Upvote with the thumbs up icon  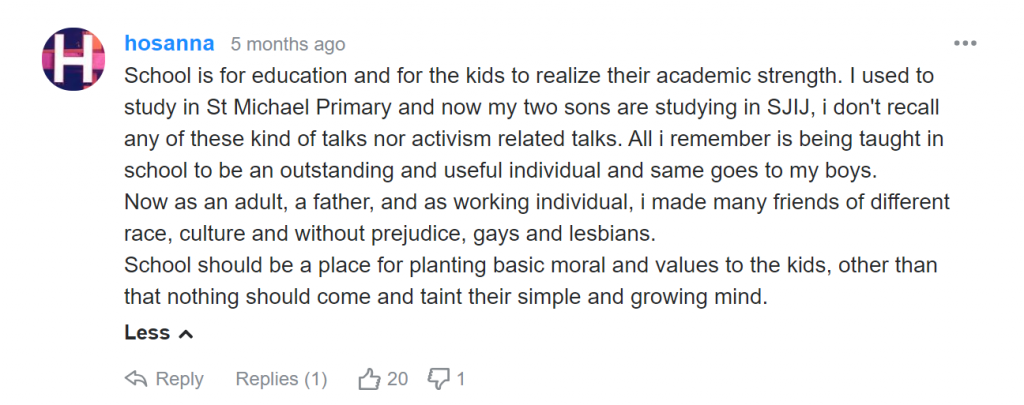click(x=369, y=379)
